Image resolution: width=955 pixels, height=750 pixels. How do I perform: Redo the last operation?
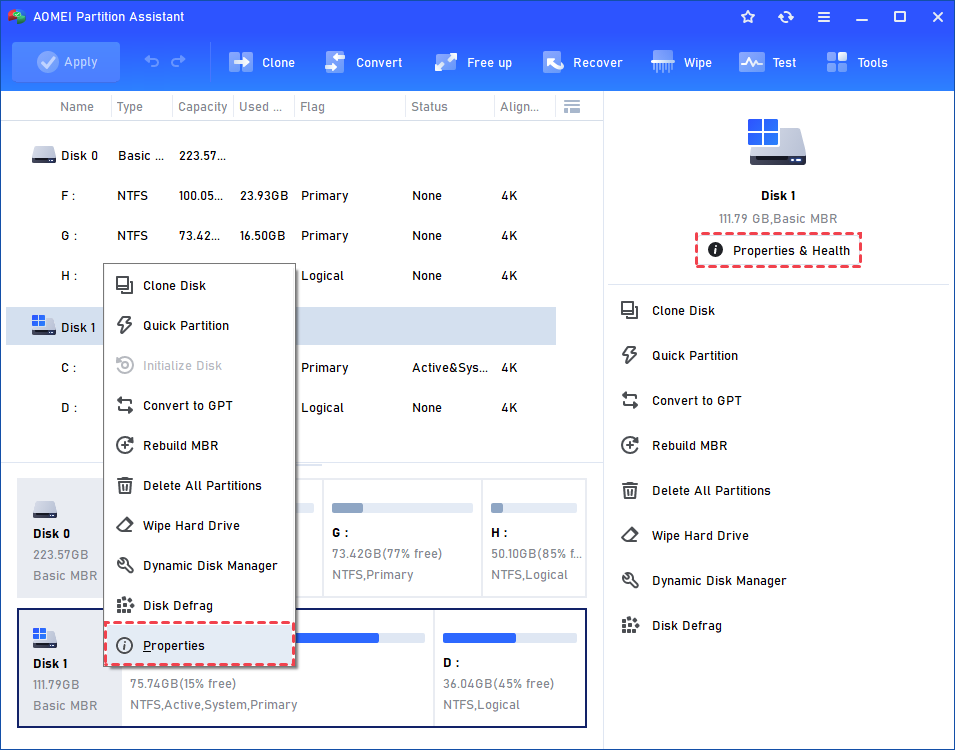[x=178, y=62]
